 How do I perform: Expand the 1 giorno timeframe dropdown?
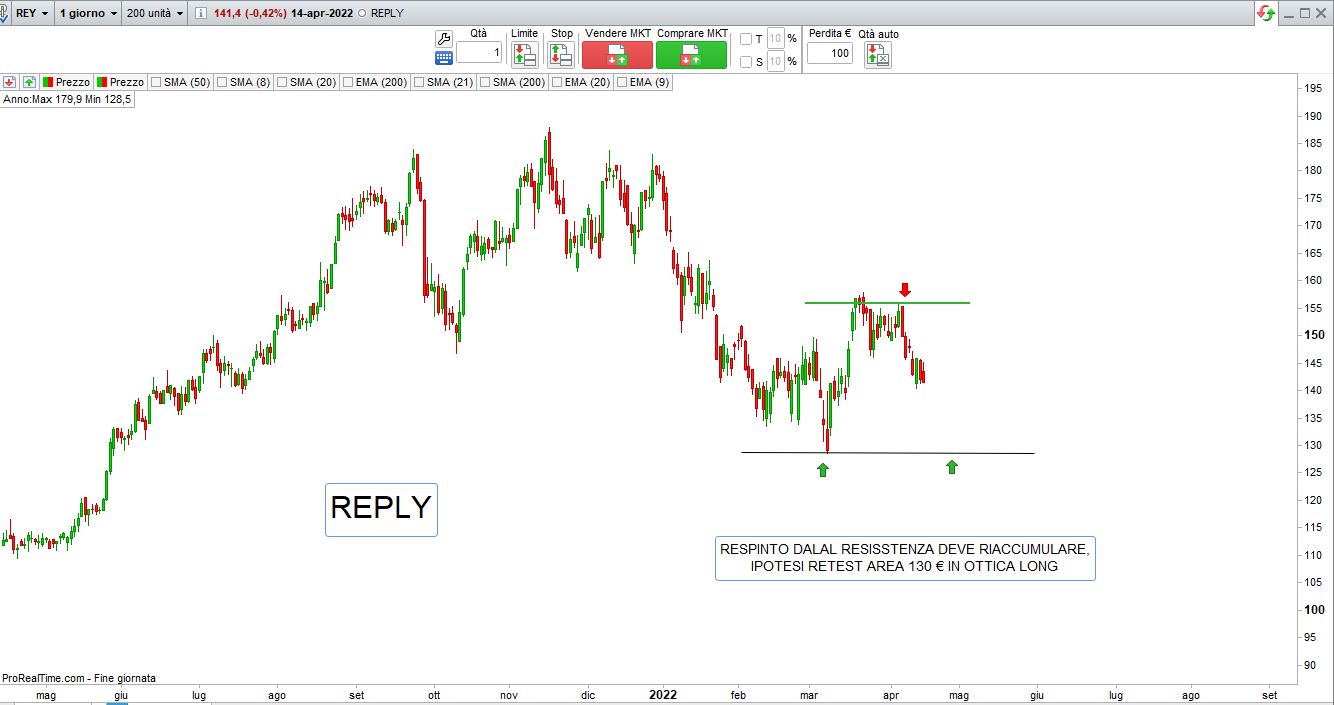pyautogui.click(x=88, y=14)
